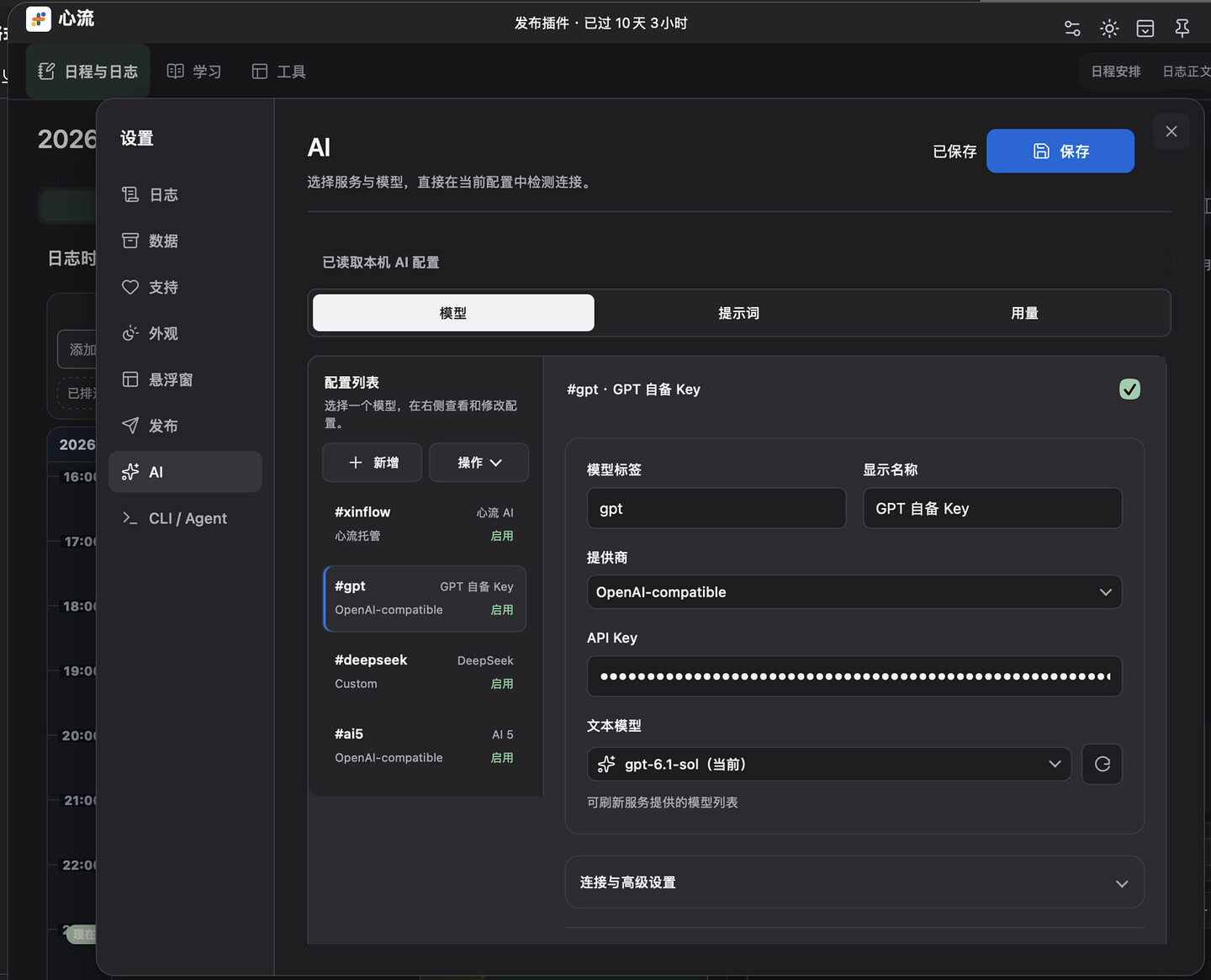
Task: Open the 数据 settings section
Action: 185,241
